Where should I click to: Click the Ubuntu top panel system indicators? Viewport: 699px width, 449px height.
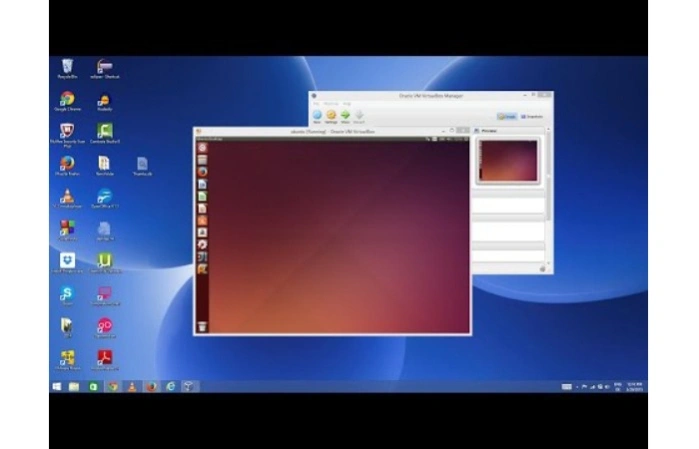(x=446, y=139)
